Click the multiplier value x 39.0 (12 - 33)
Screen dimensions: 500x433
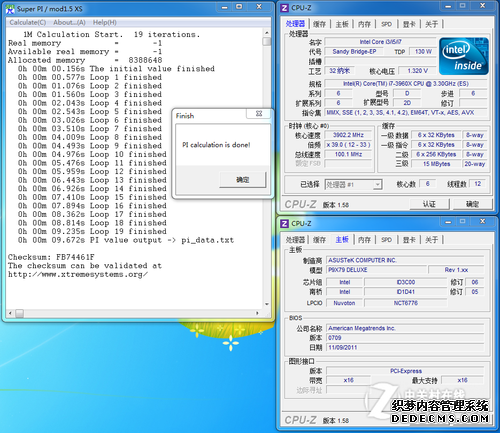348,145
